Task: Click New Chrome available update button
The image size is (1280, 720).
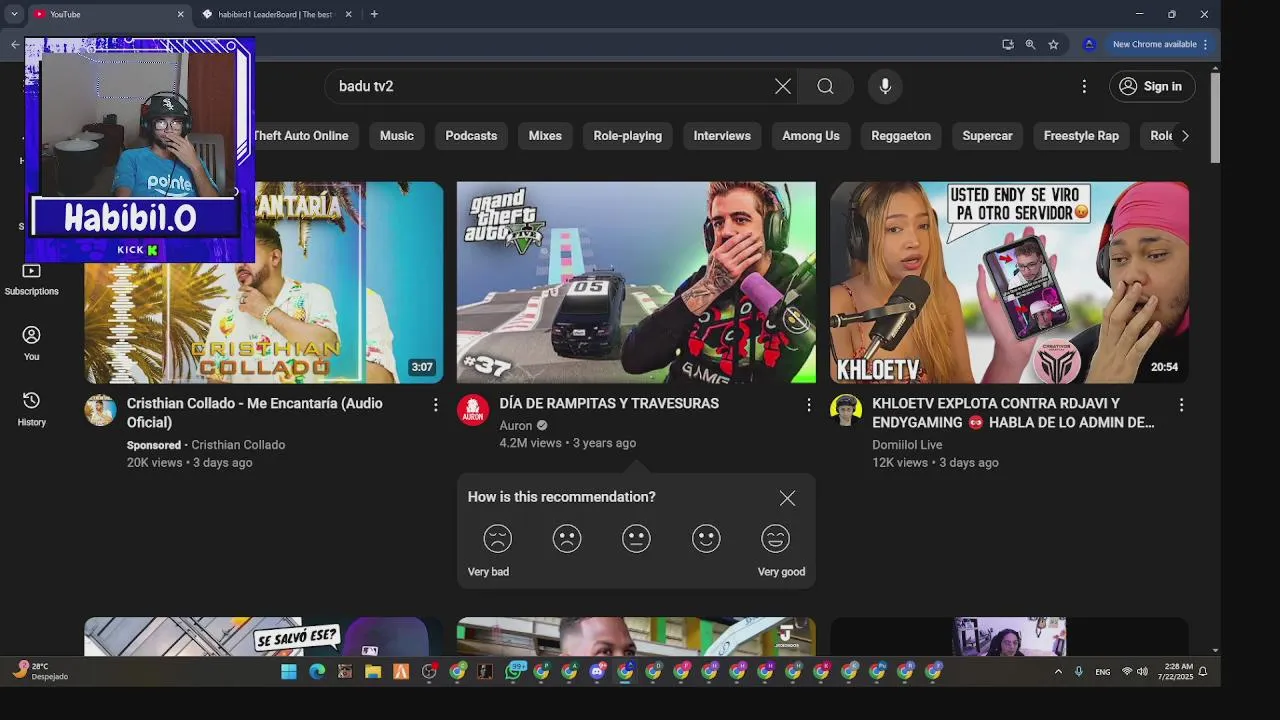Action: (1160, 44)
